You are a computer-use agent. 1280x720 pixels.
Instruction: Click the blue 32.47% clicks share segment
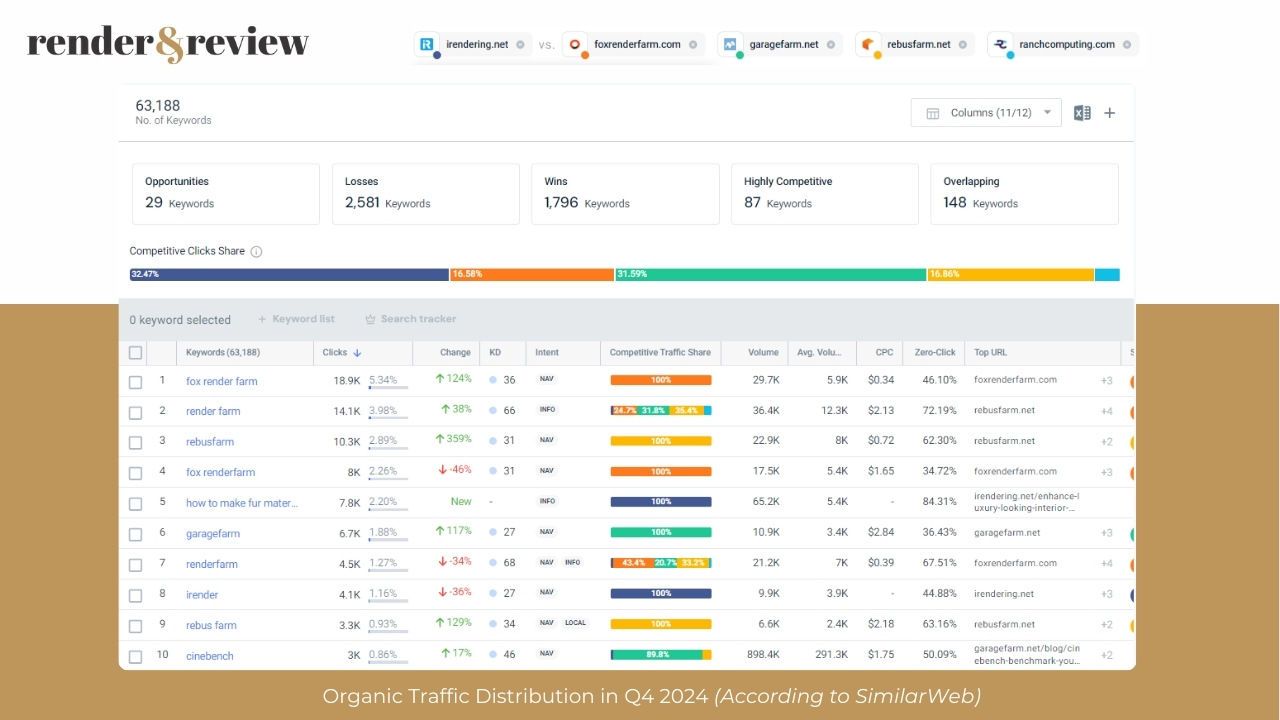click(x=289, y=274)
